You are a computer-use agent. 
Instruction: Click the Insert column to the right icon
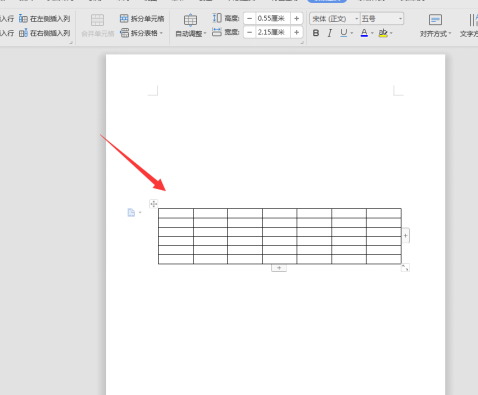coord(23,33)
